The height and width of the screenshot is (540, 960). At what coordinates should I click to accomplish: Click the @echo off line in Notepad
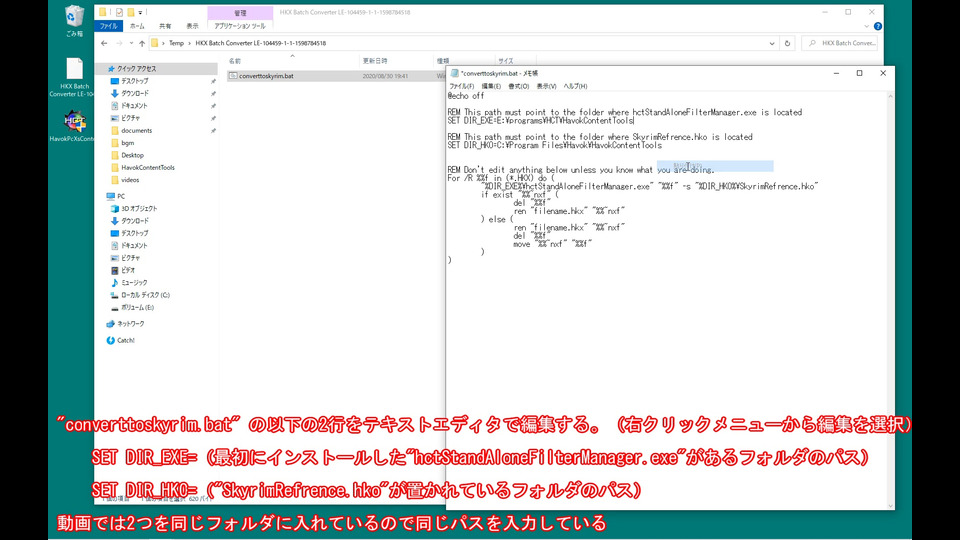[x=466, y=96]
